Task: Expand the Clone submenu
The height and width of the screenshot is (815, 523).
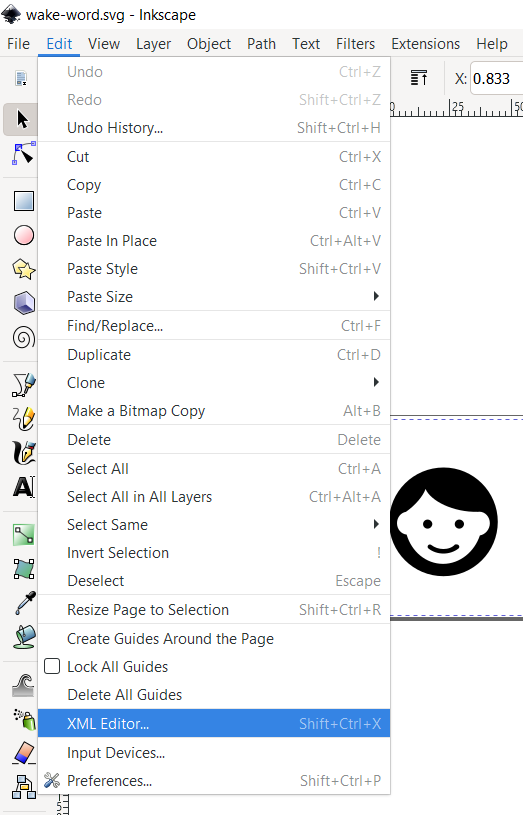Action: click(x=214, y=383)
